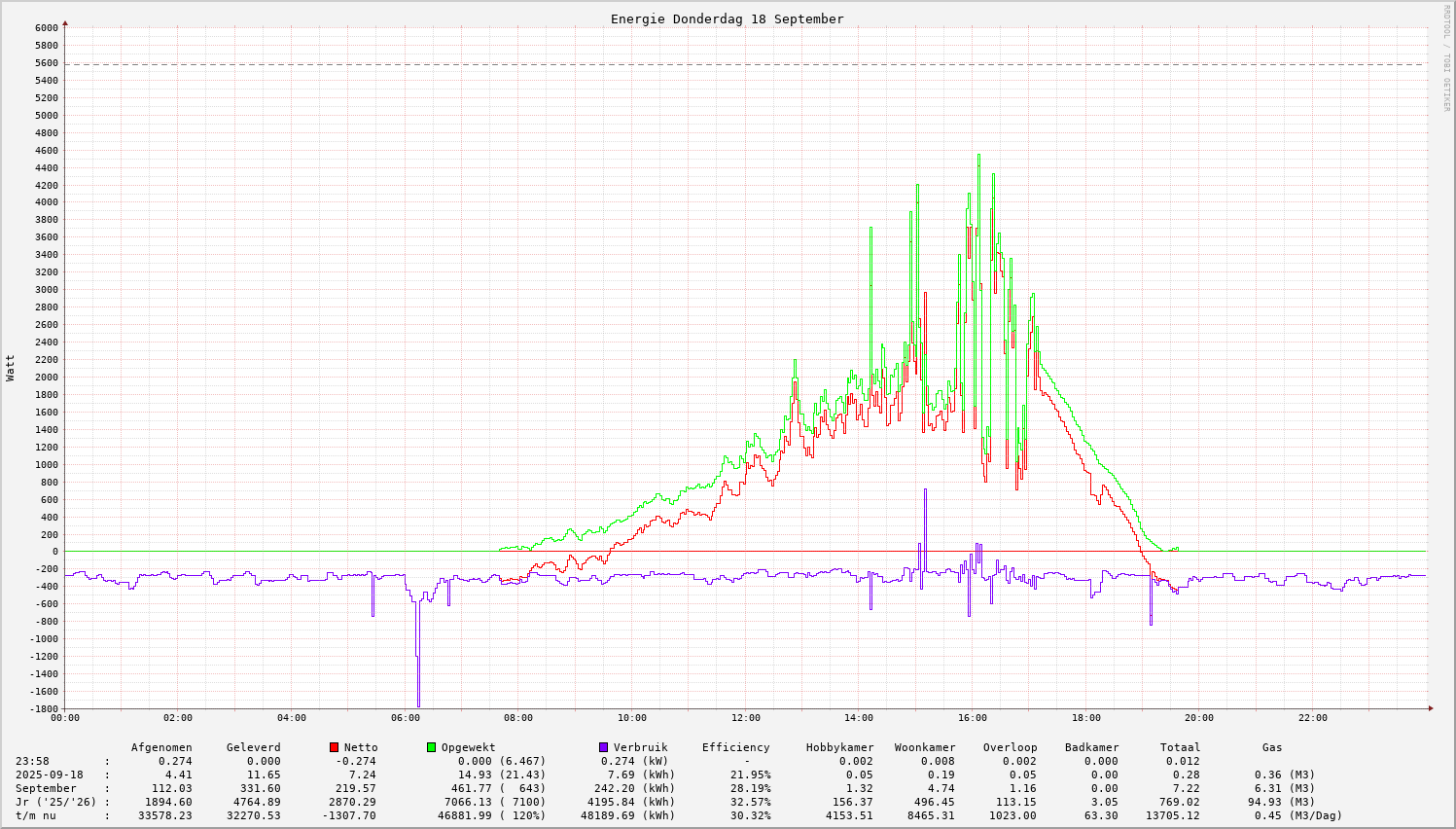Select the Geleverd column header
Image resolution: width=1456 pixels, height=829 pixels.
point(253,747)
